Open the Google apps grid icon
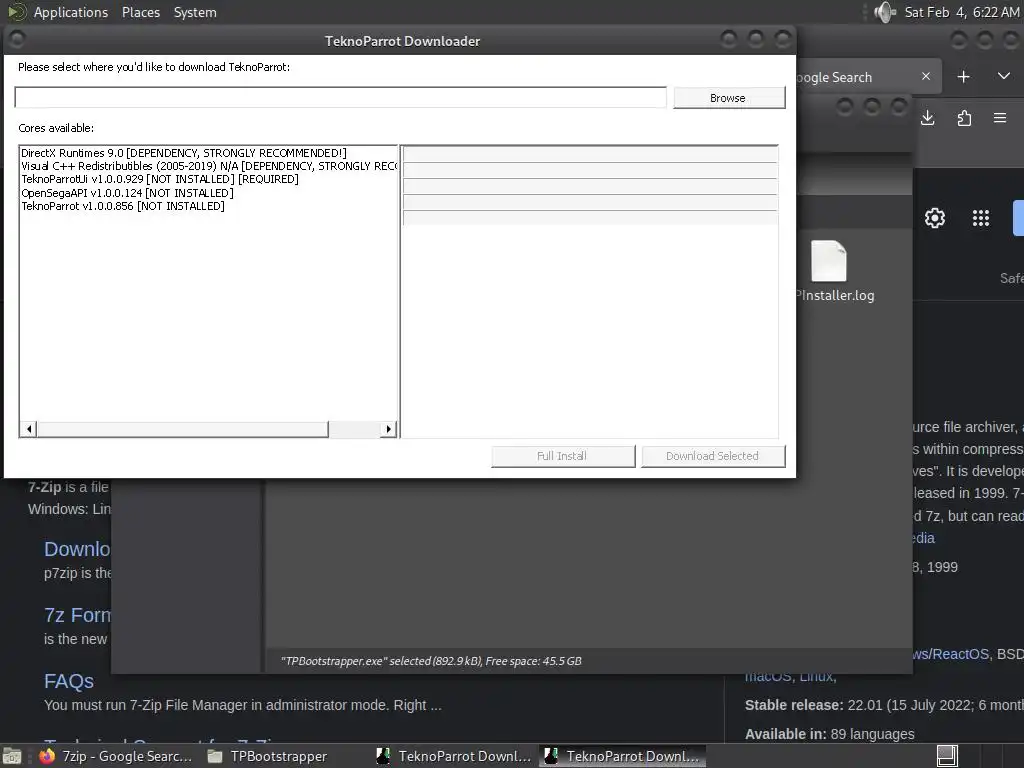Image resolution: width=1024 pixels, height=768 pixels. (x=980, y=217)
